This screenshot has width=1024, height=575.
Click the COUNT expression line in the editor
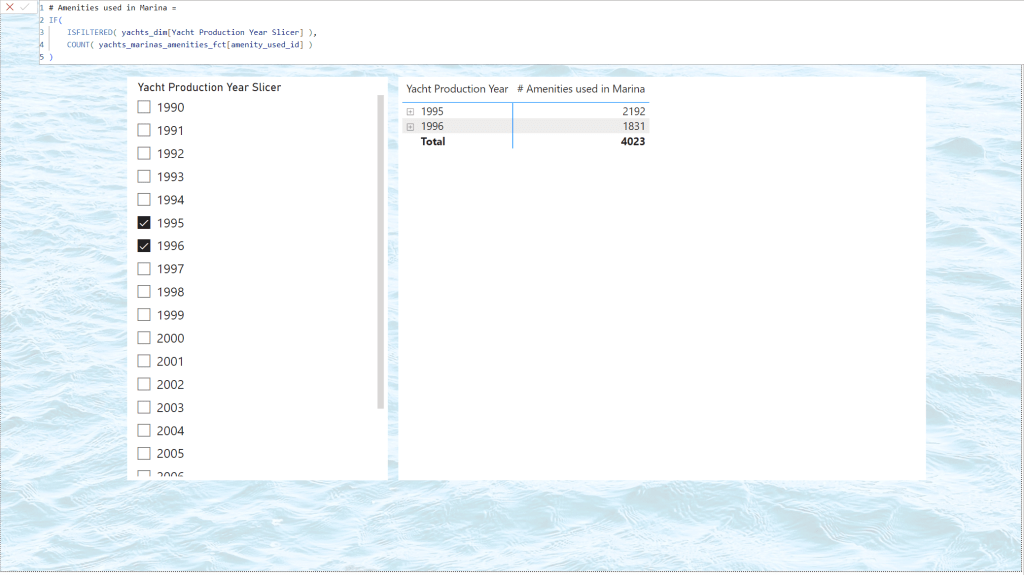[190, 45]
